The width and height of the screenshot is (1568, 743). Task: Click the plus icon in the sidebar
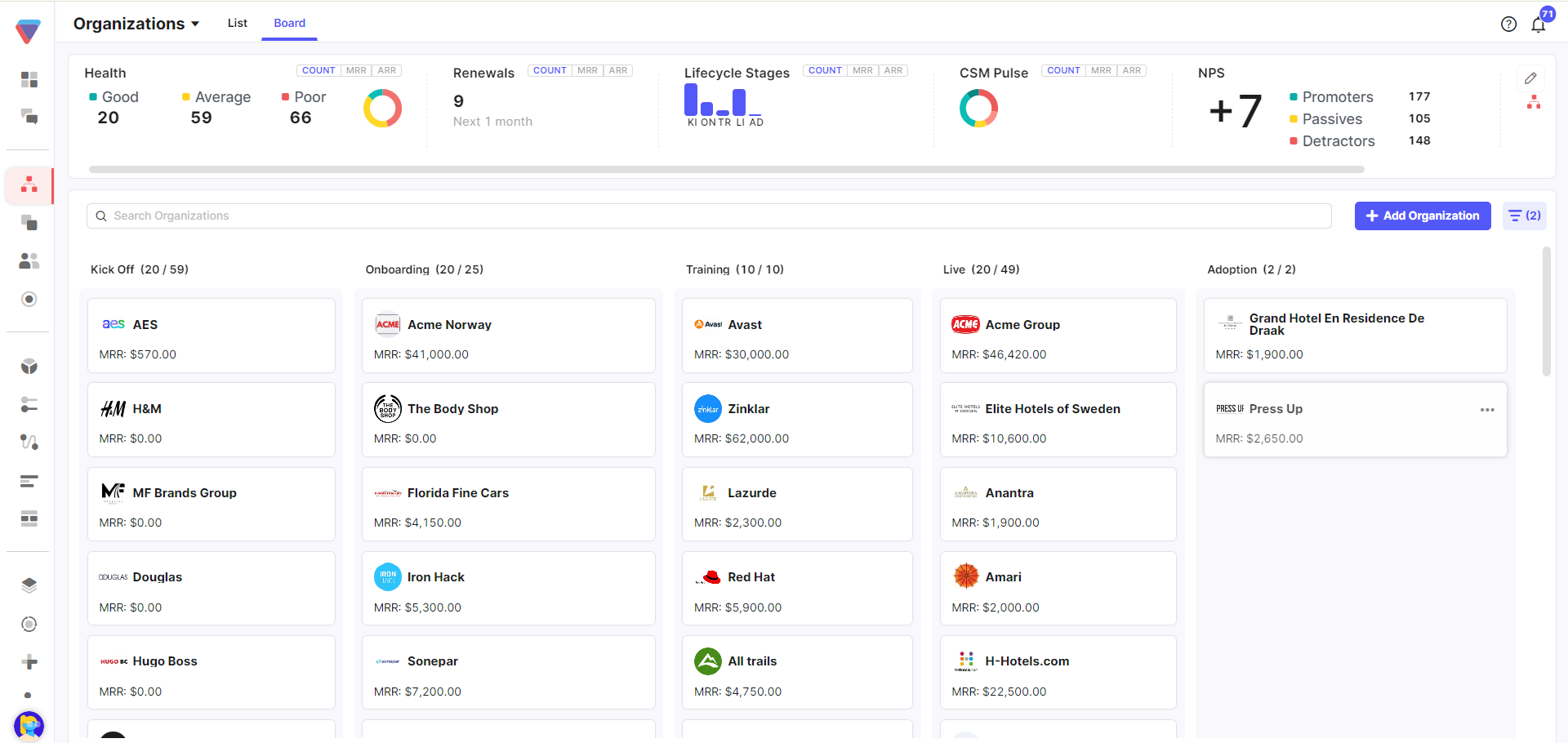coord(29,661)
